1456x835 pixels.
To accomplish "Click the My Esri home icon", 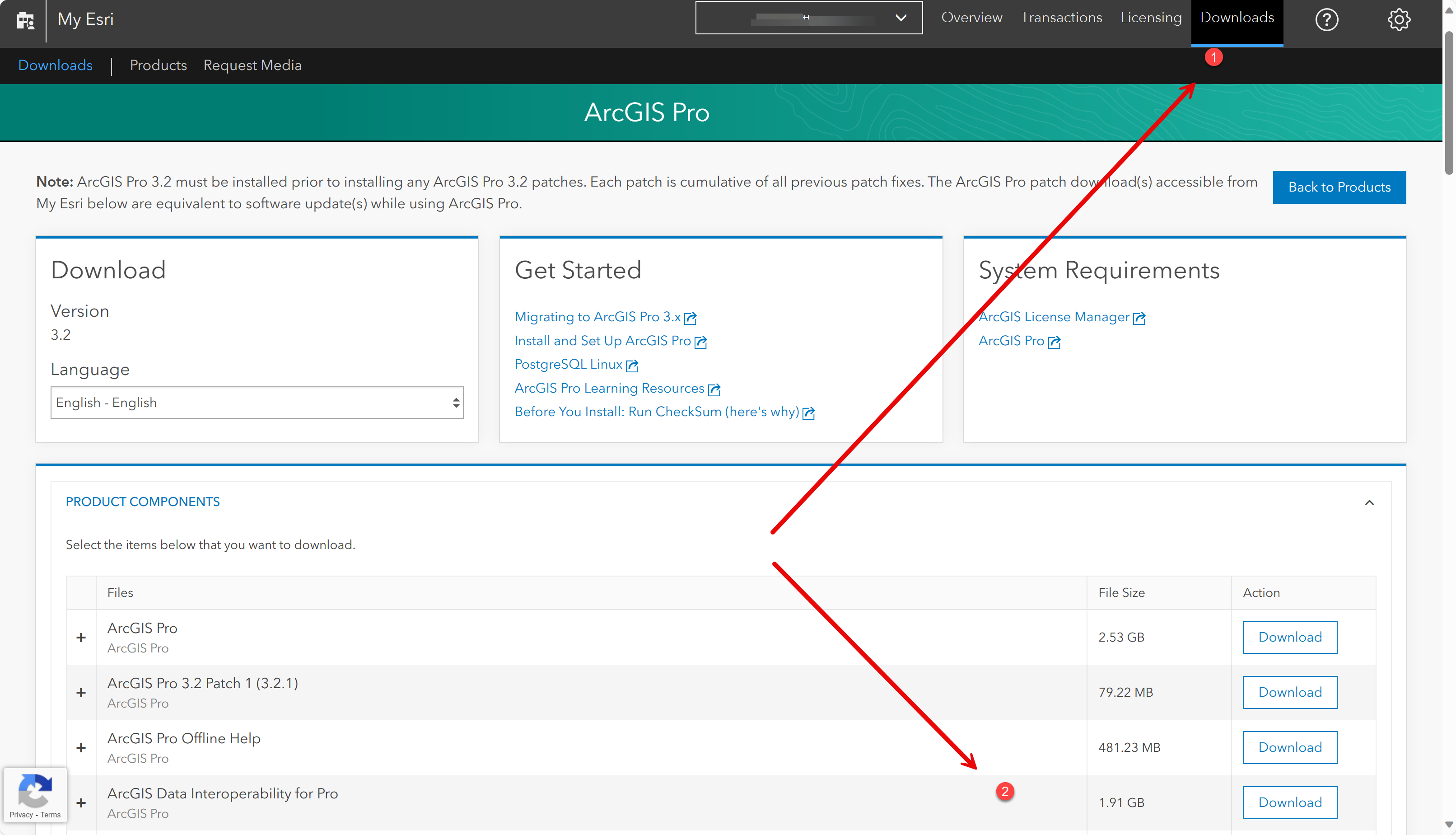I will (x=25, y=20).
